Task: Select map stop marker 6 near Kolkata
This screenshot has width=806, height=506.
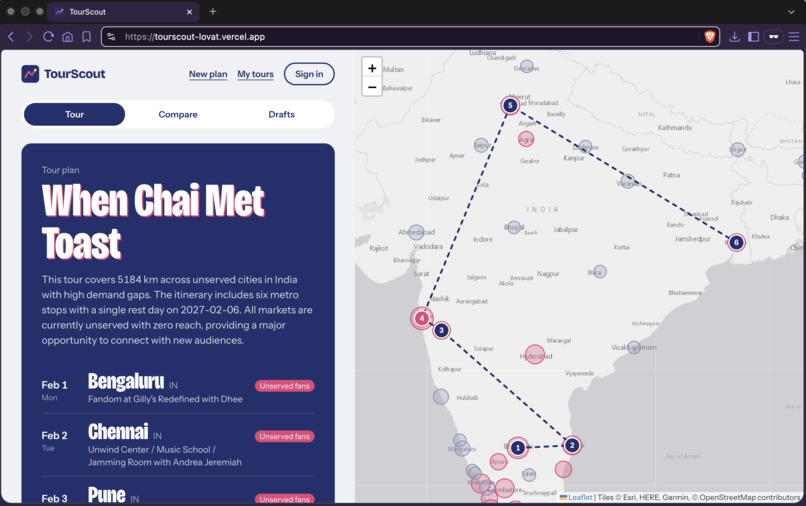Action: (736, 242)
